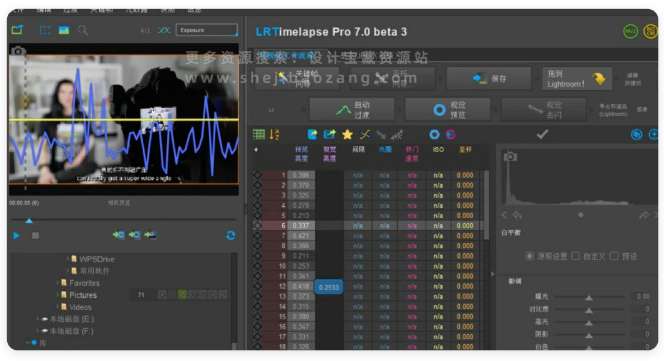The image size is (664, 361).
Task: Select the Pictures folder in tree
Action: click(83, 295)
